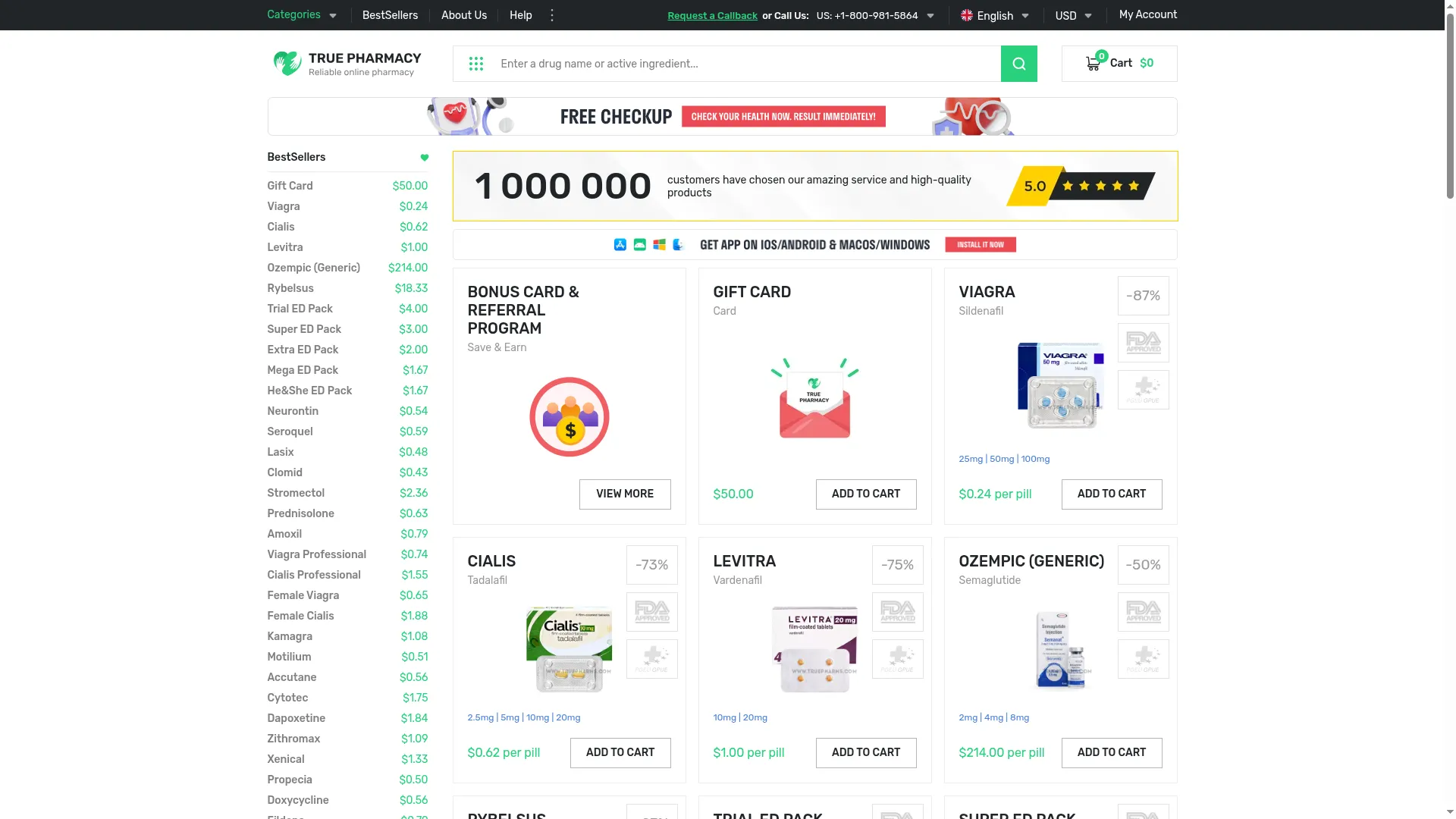Click the Request a Callback link

(712, 16)
